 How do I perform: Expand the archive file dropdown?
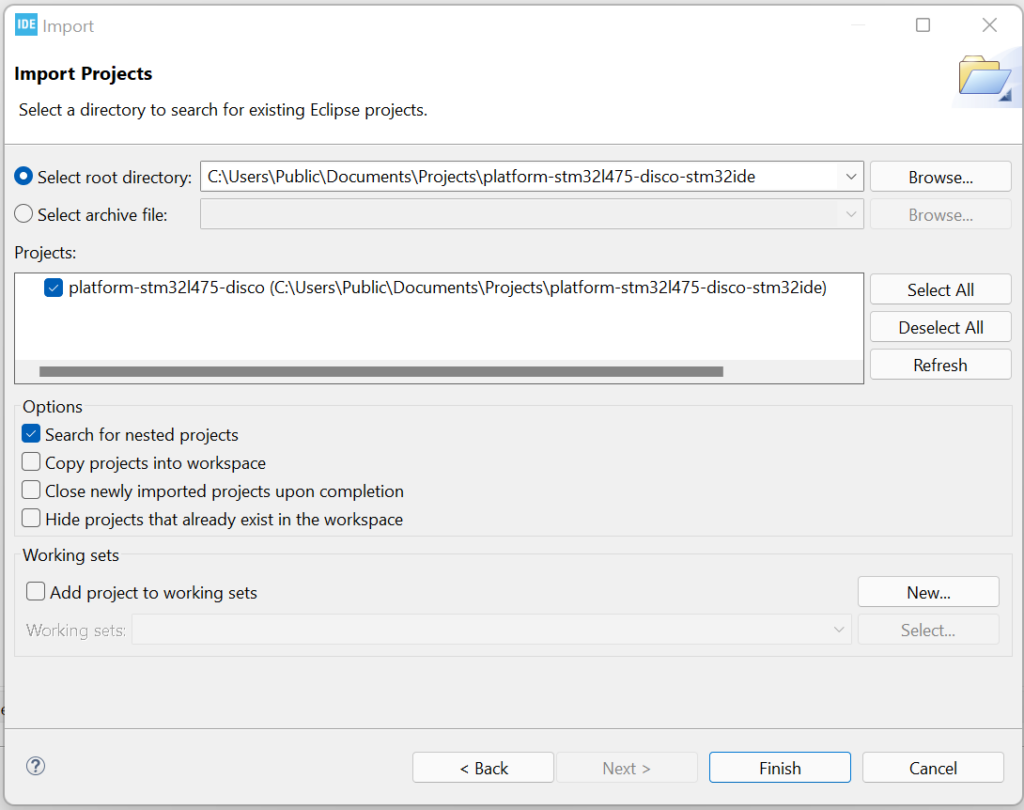tap(851, 214)
